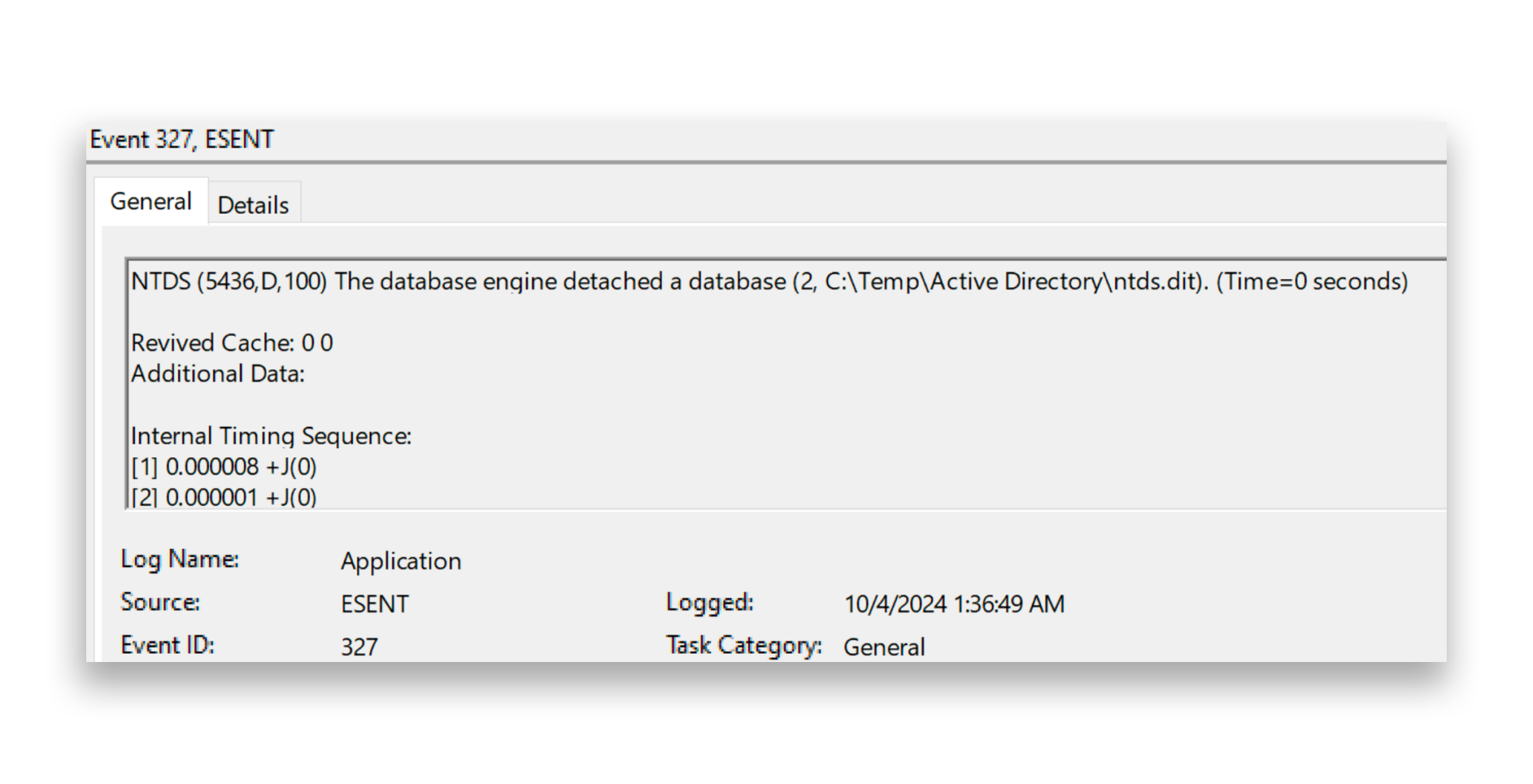Select the Revived Cache line
The height and width of the screenshot is (784, 1533).
pos(232,343)
